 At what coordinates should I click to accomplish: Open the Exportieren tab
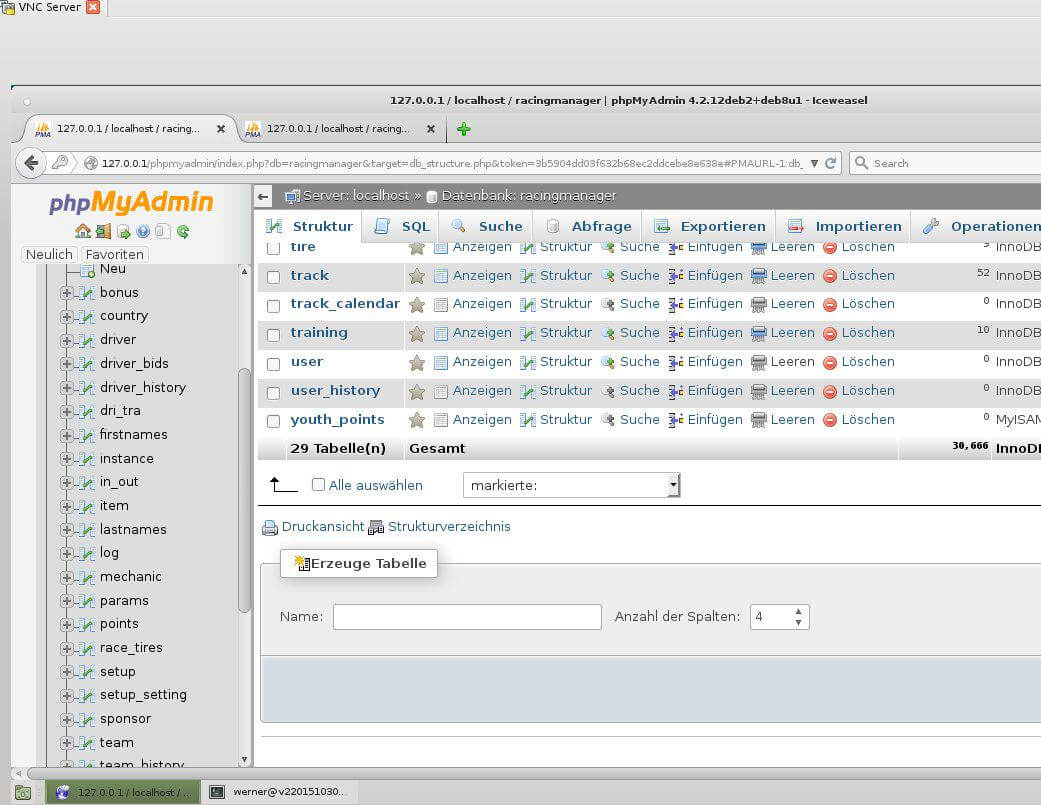point(710,227)
